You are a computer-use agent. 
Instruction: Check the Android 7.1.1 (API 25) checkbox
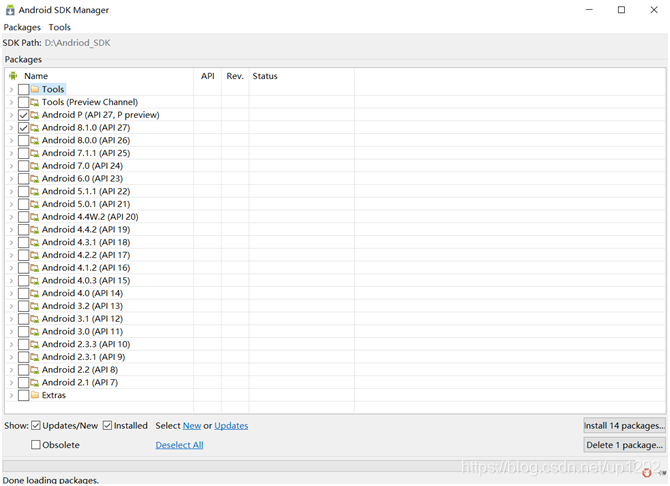24,153
